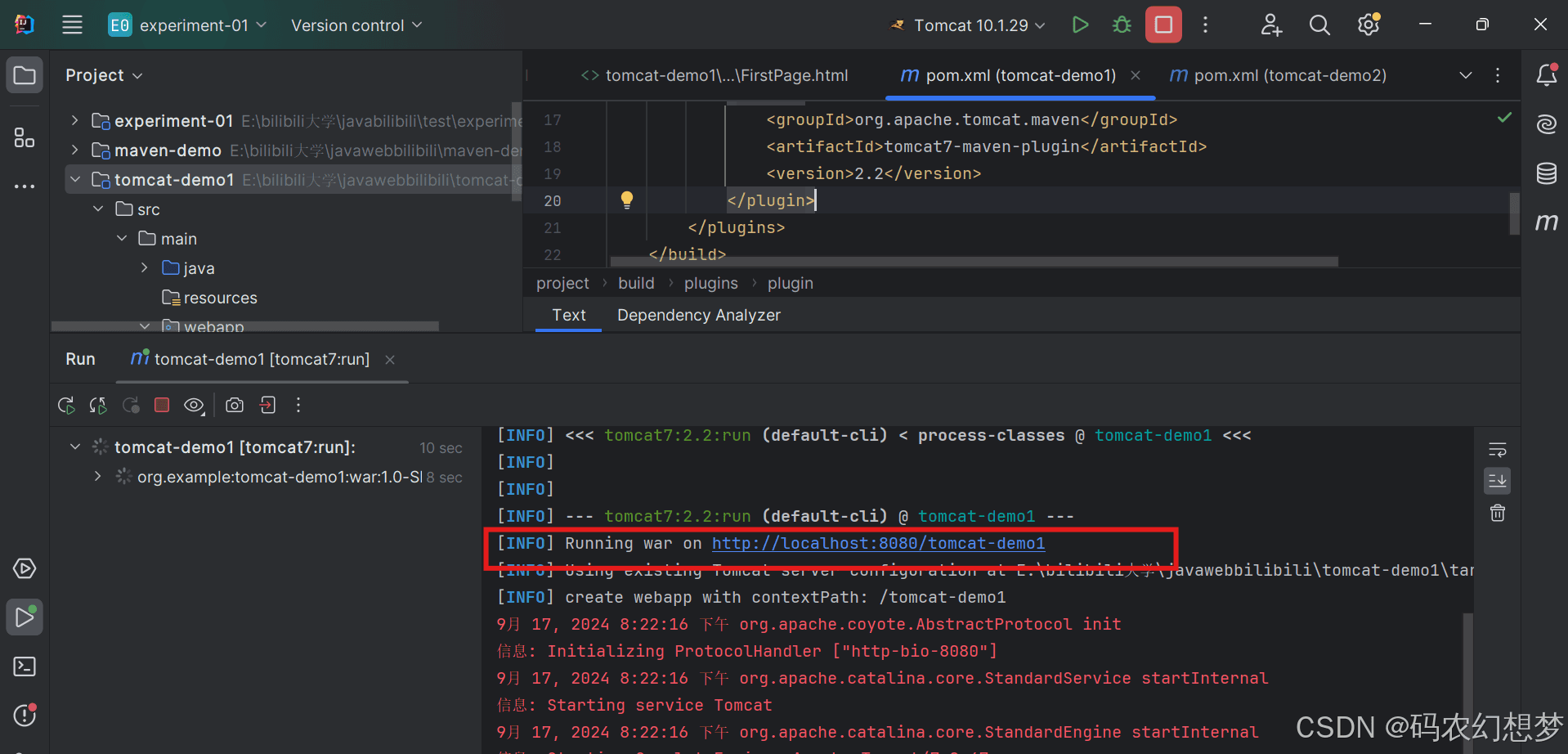
Task: Open the localhost:8080/tomcat-demo1 link
Action: tap(878, 543)
